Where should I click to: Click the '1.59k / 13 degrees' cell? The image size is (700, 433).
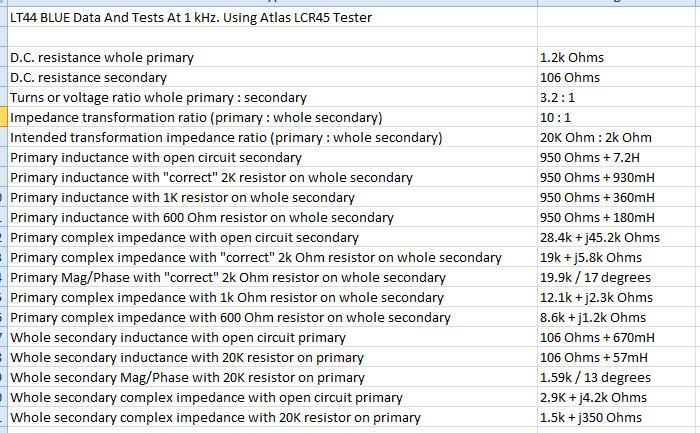click(595, 377)
